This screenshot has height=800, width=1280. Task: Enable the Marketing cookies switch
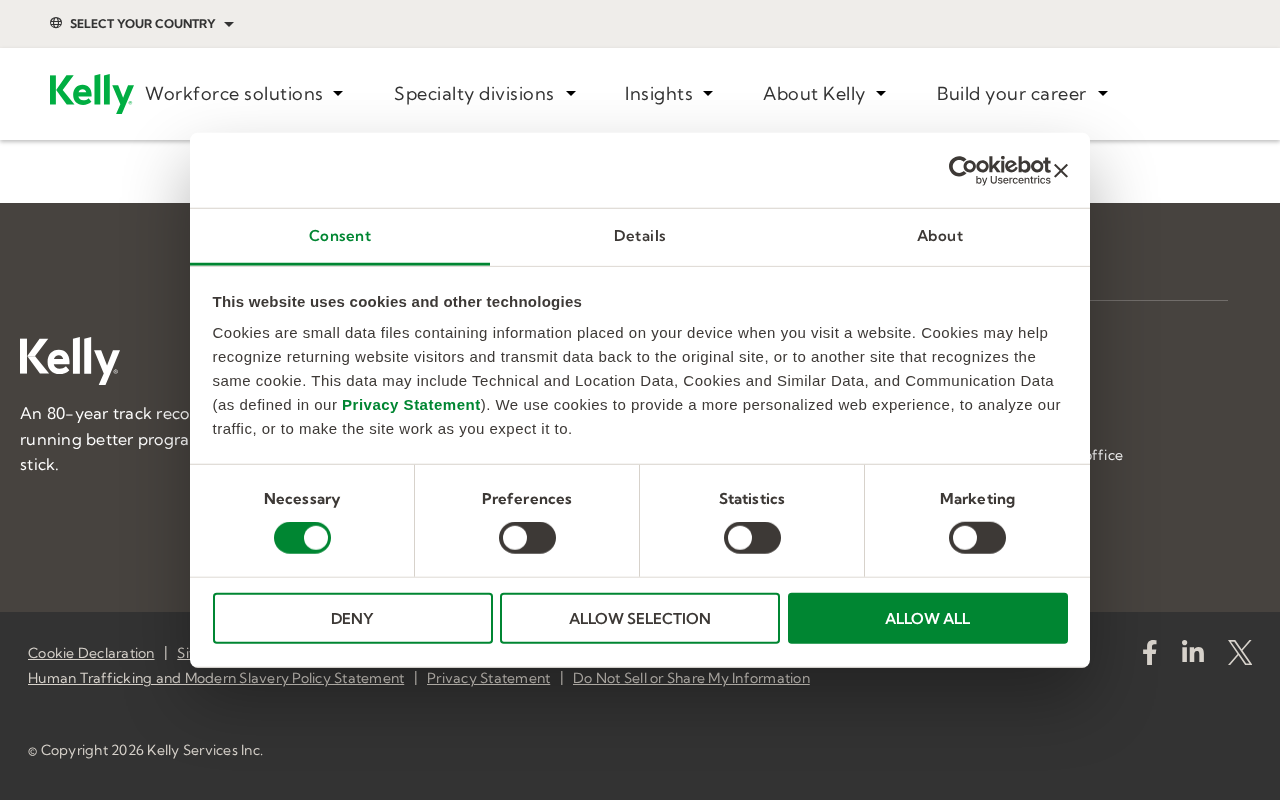tap(977, 538)
